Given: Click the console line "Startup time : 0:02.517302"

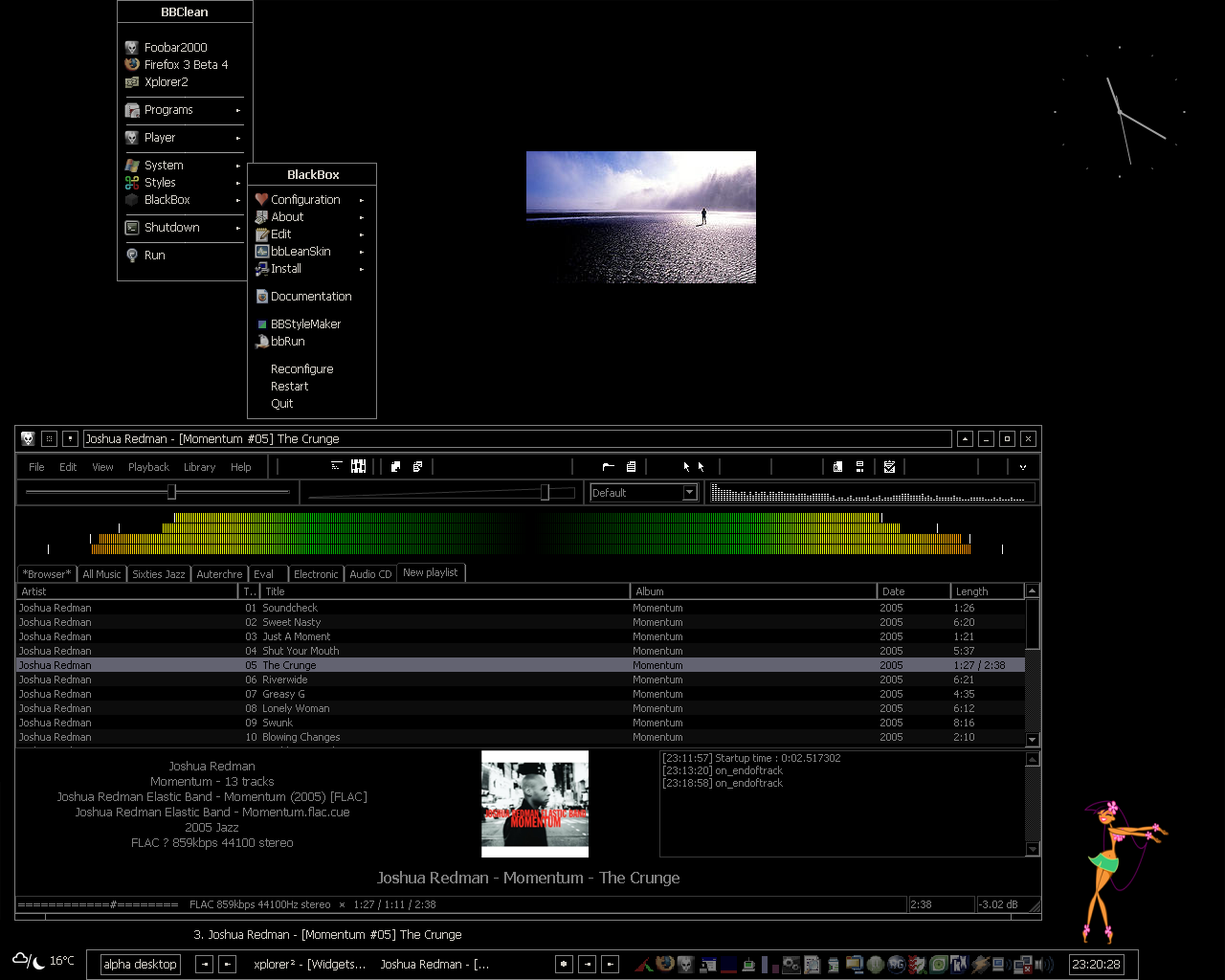Looking at the screenshot, I should click(751, 758).
